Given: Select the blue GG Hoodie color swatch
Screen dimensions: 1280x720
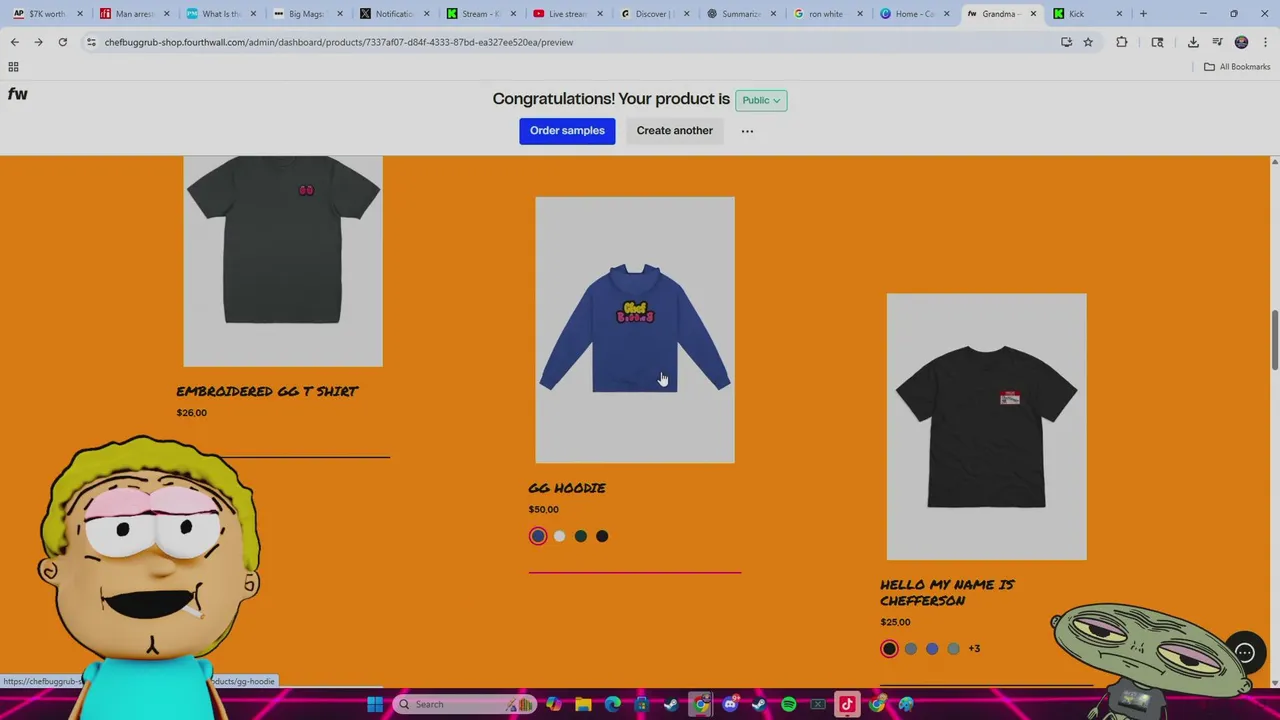Looking at the screenshot, I should [538, 536].
